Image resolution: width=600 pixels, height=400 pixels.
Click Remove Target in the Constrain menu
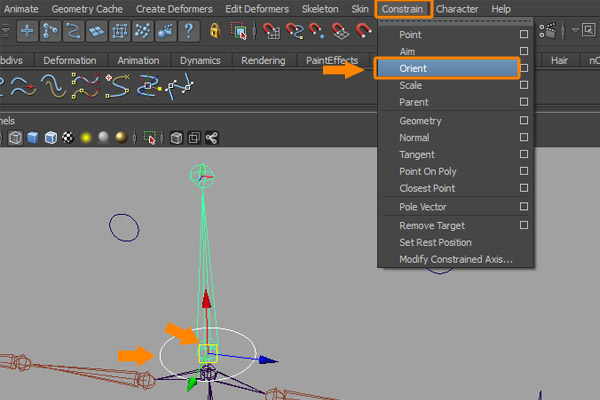pyautogui.click(x=432, y=225)
